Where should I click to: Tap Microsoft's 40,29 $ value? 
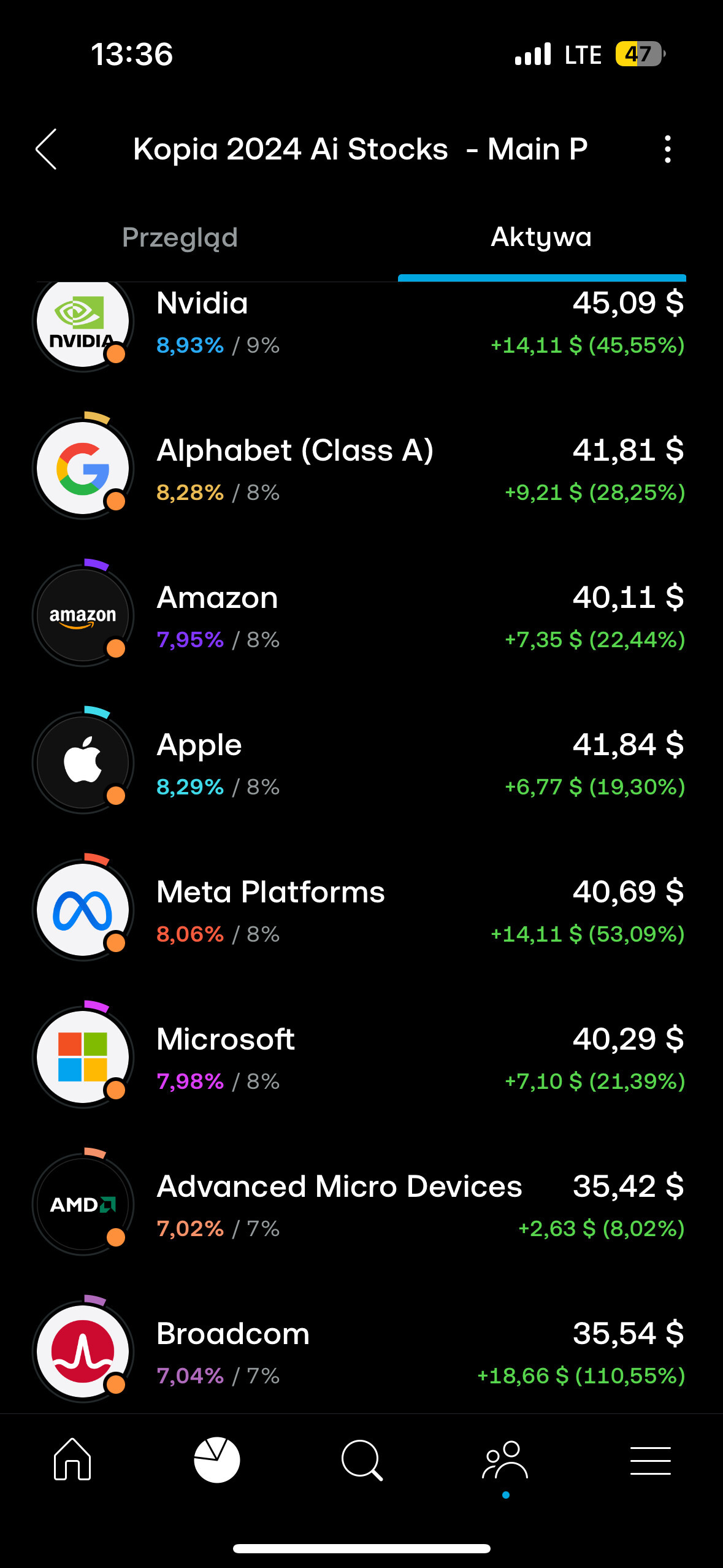click(x=627, y=1039)
